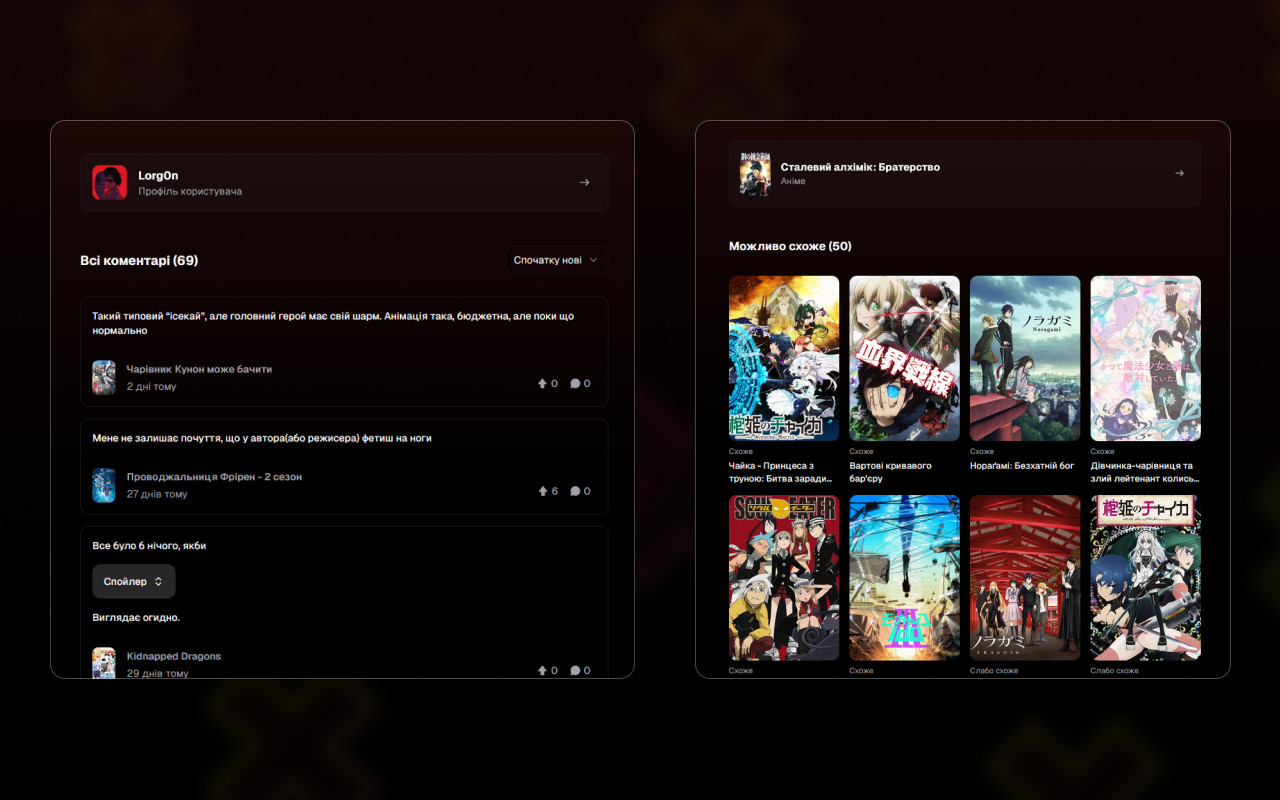Screen dimensions: 1280x800
Task: Click the Схоже label above Вартові title
Action: click(862, 451)
